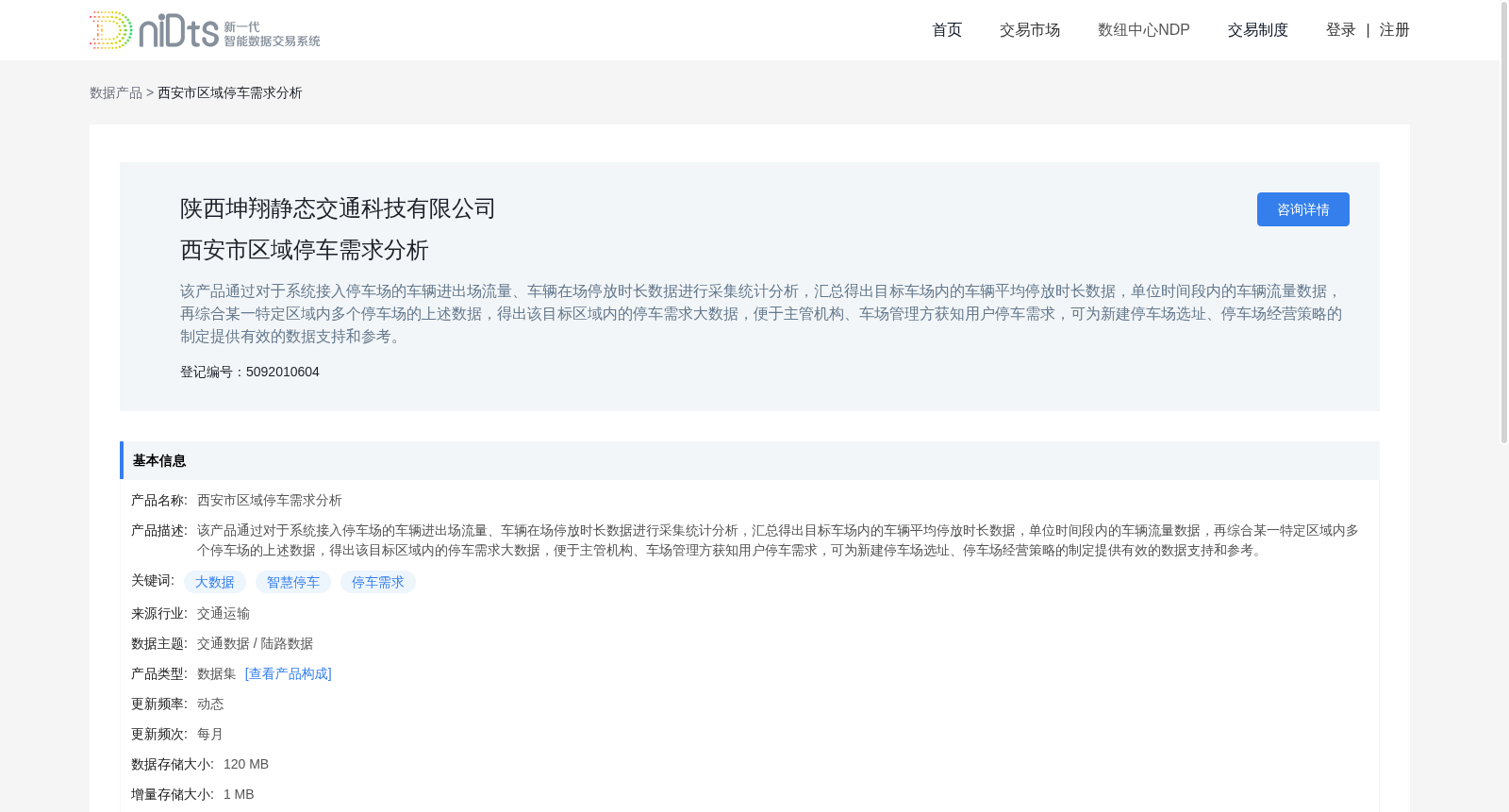Select the 智慧停车 keyword tag

pyautogui.click(x=293, y=582)
